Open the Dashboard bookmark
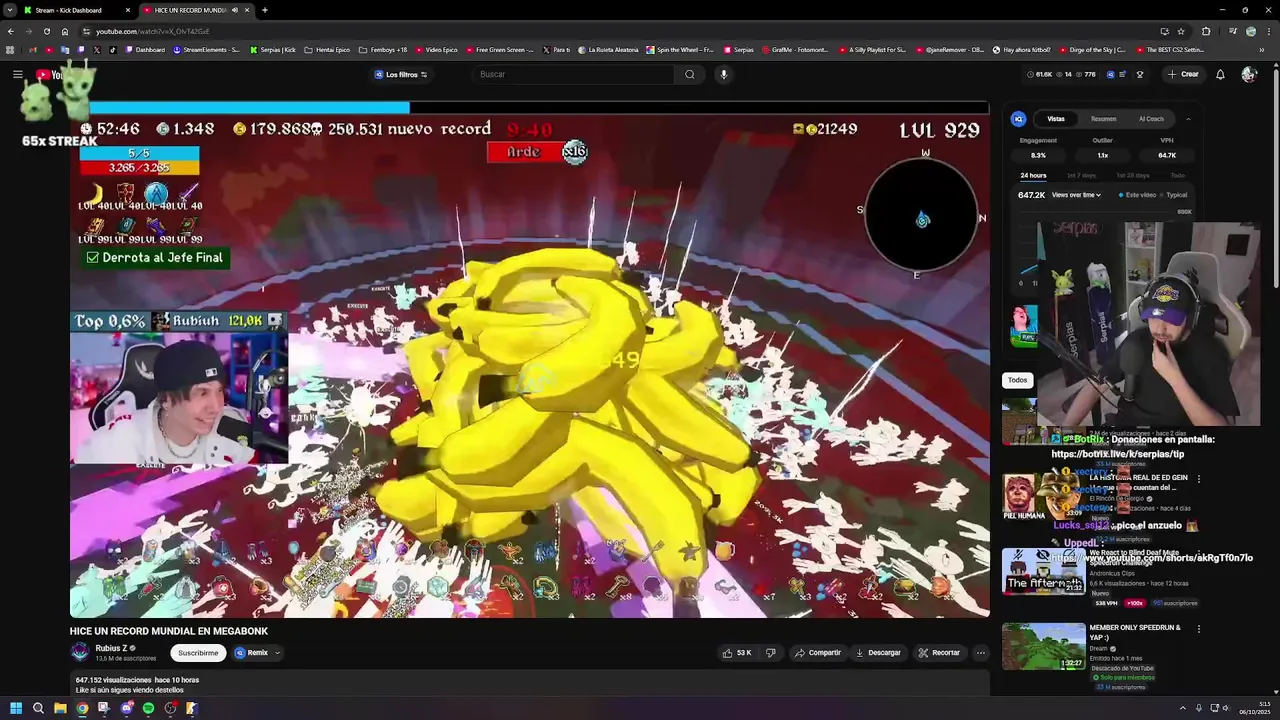The width and height of the screenshot is (1280, 720). (145, 49)
